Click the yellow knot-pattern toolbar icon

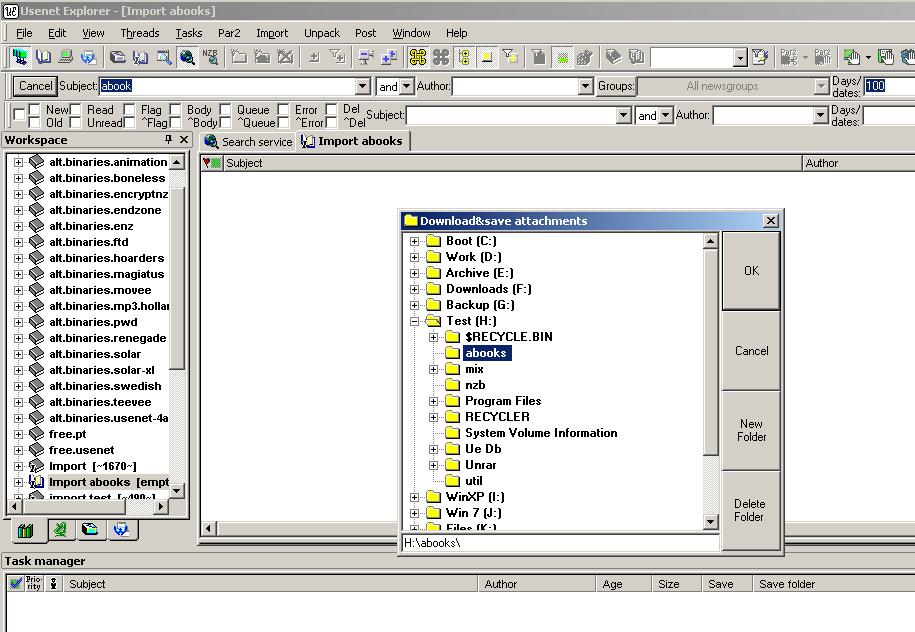(417, 57)
